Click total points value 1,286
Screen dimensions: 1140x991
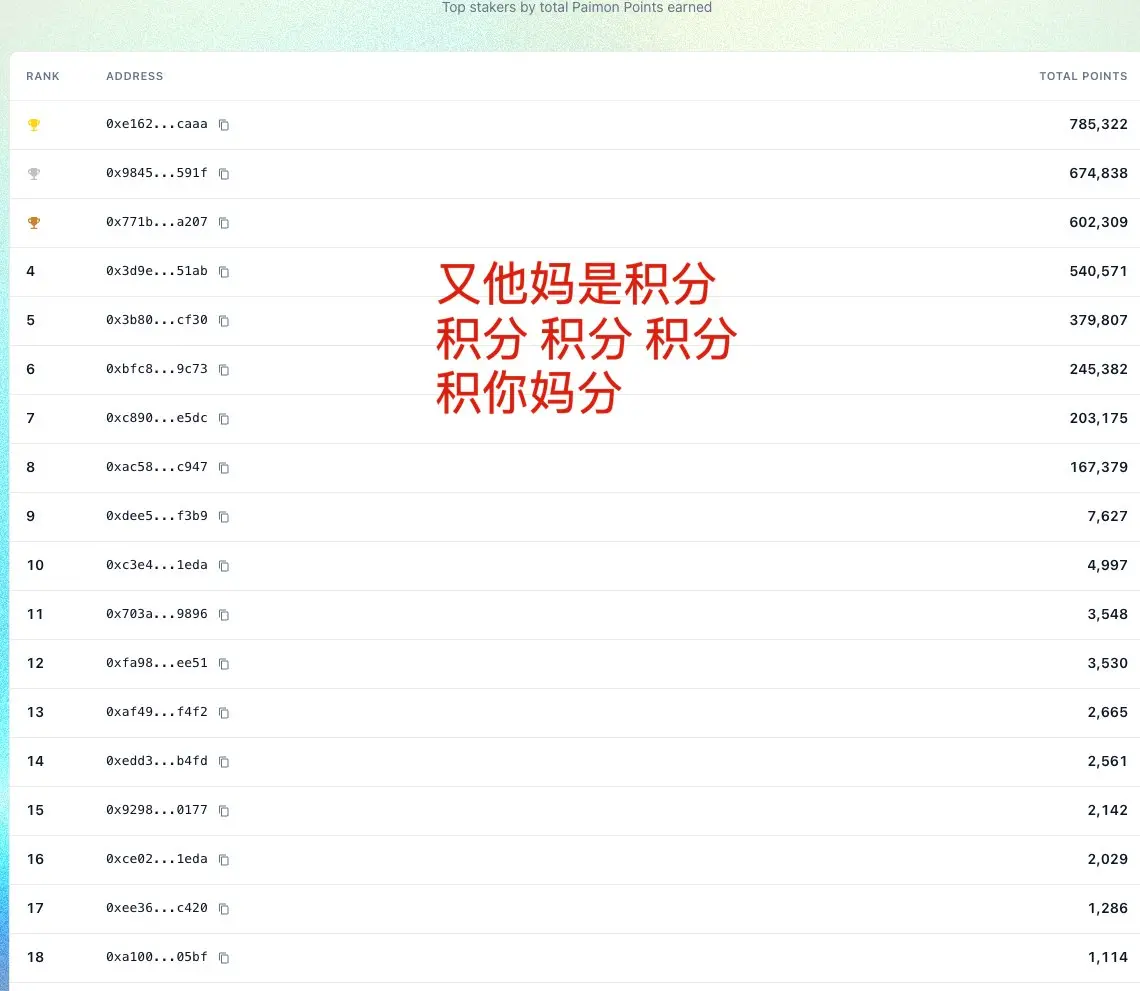(x=1107, y=908)
